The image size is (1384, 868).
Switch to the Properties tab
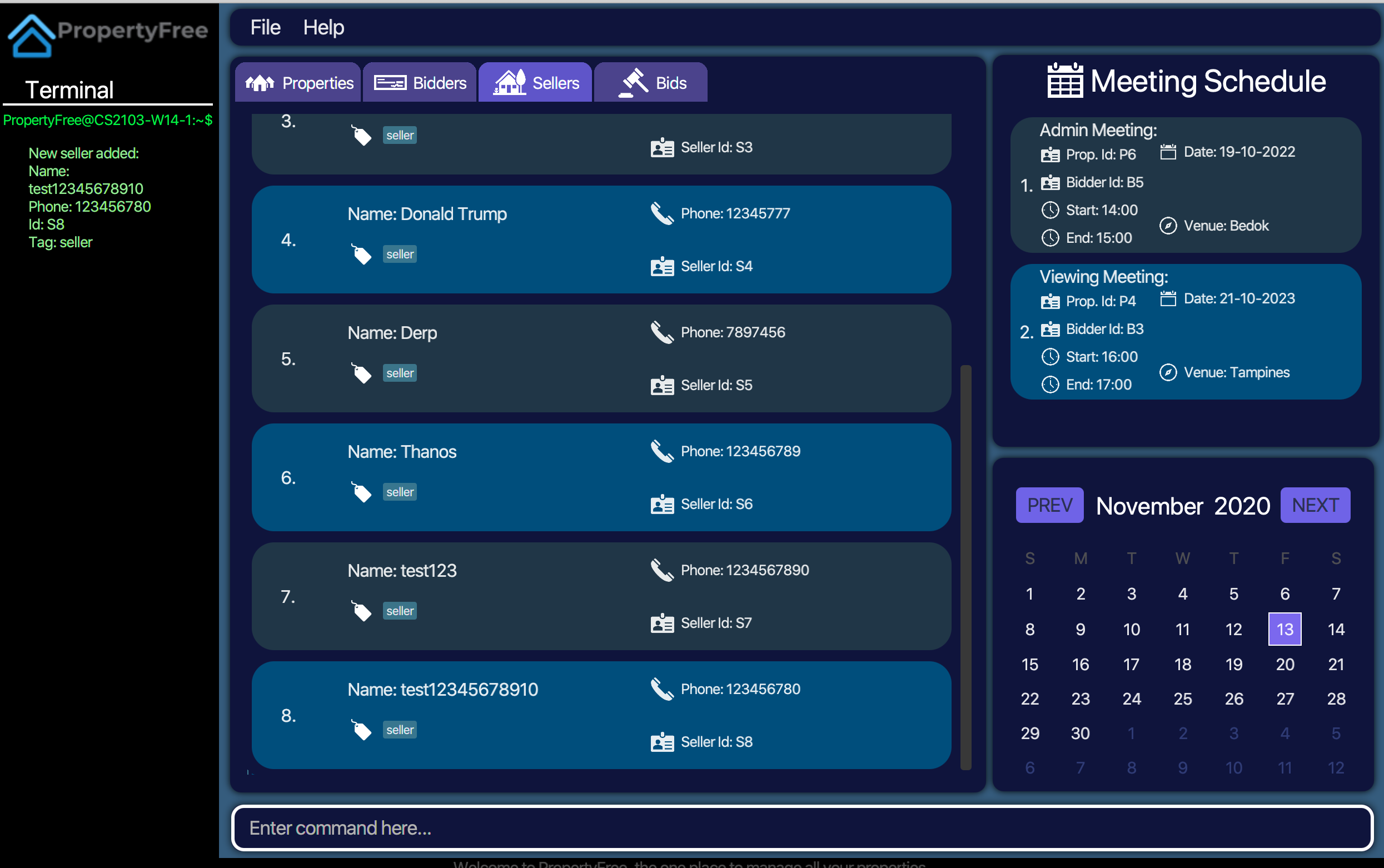point(298,83)
